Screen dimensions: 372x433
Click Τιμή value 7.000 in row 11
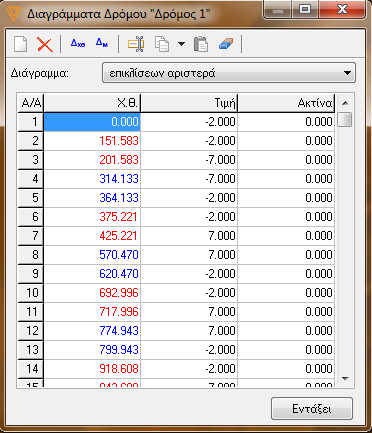(x=189, y=312)
